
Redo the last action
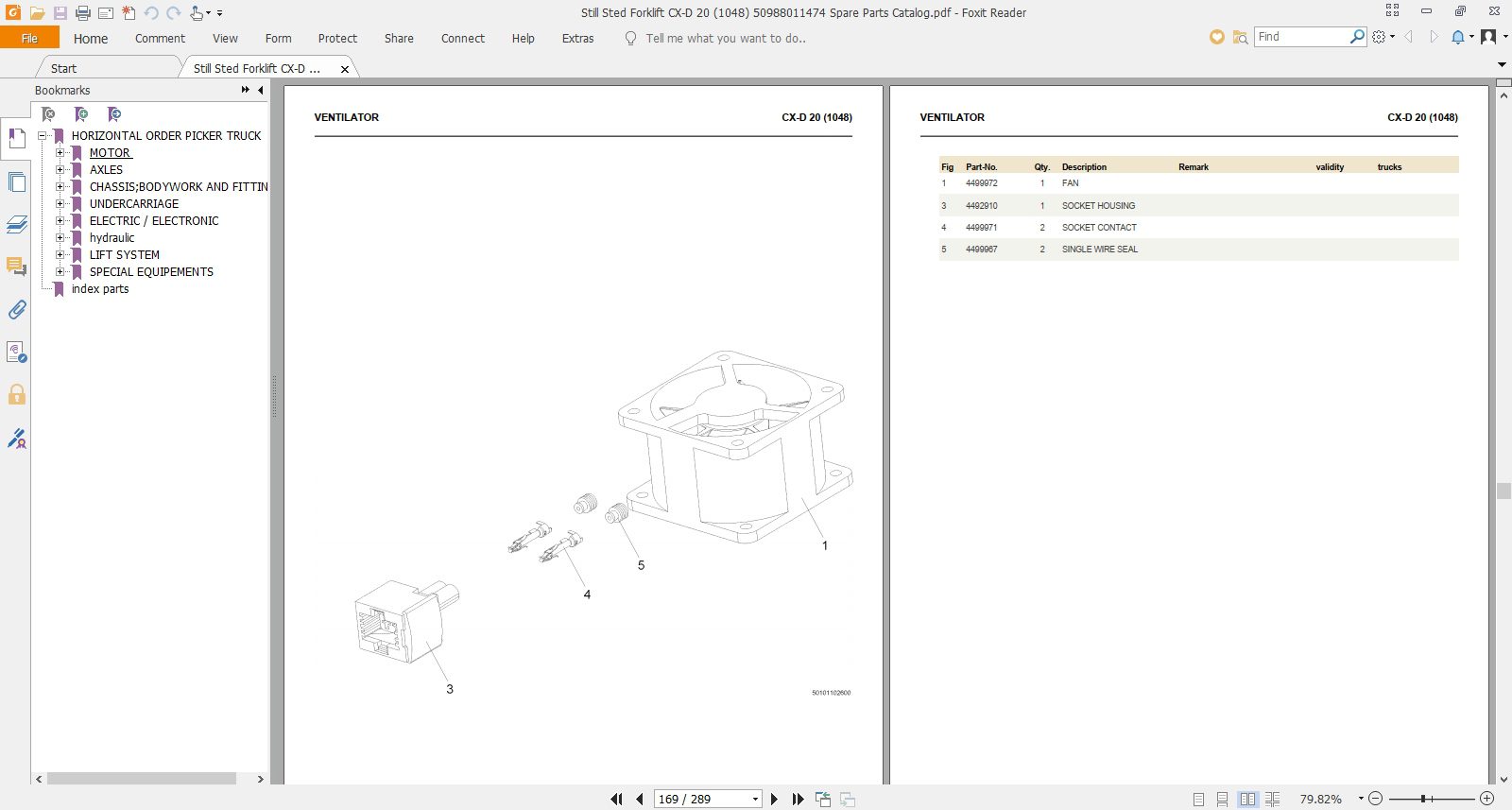tap(173, 13)
